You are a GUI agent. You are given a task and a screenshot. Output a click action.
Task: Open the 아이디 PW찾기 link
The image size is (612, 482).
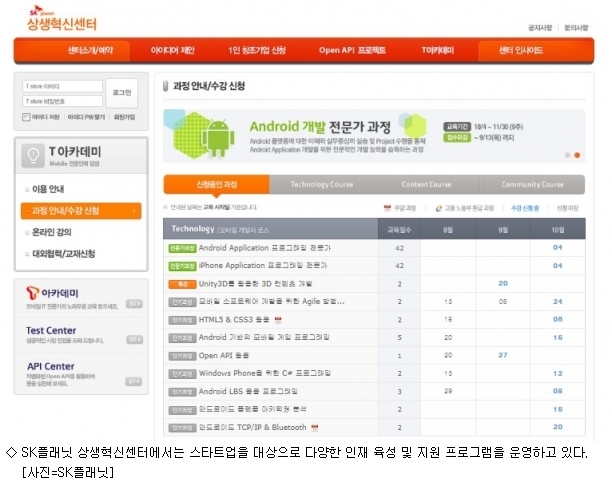click(86, 117)
